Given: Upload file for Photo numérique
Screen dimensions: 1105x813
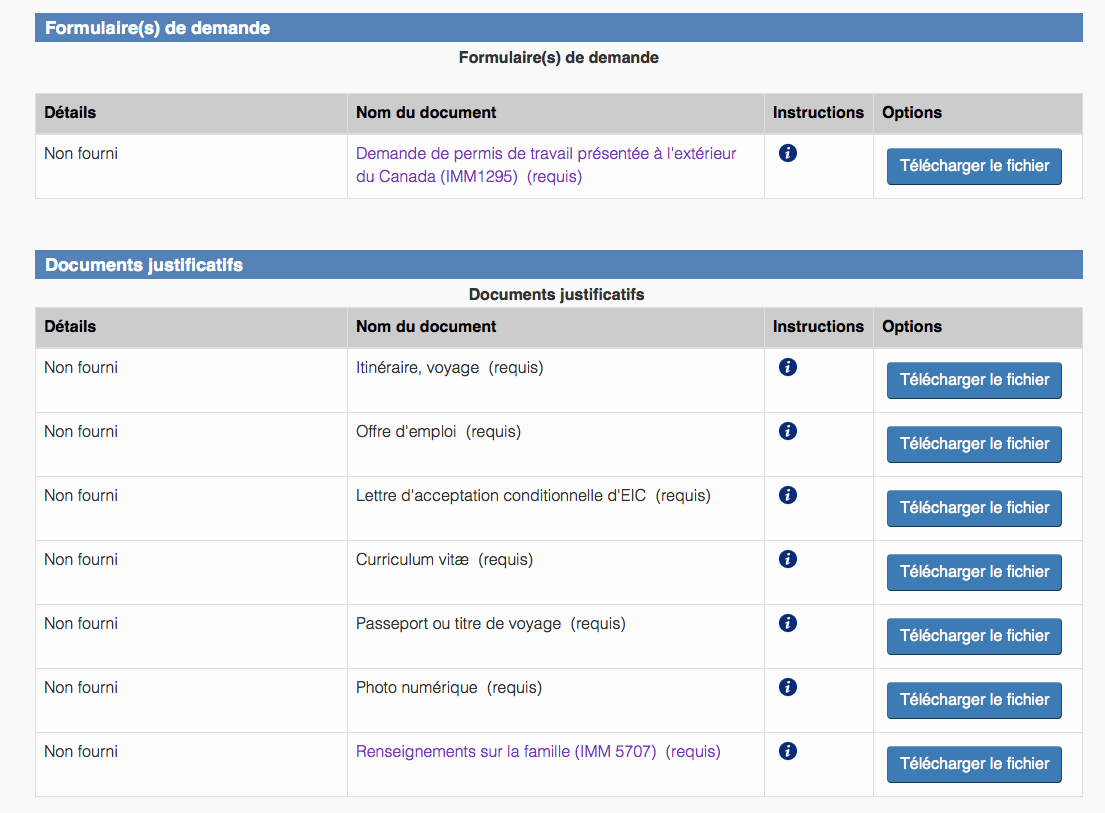Looking at the screenshot, I should pos(974,700).
